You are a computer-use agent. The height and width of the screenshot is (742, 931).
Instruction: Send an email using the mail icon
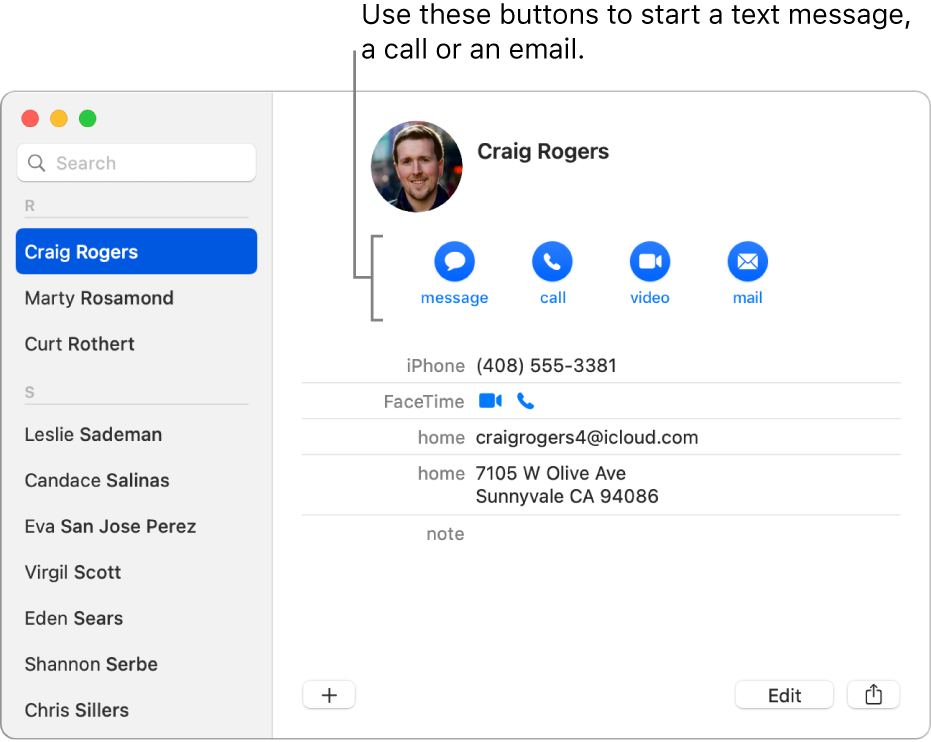tap(747, 262)
